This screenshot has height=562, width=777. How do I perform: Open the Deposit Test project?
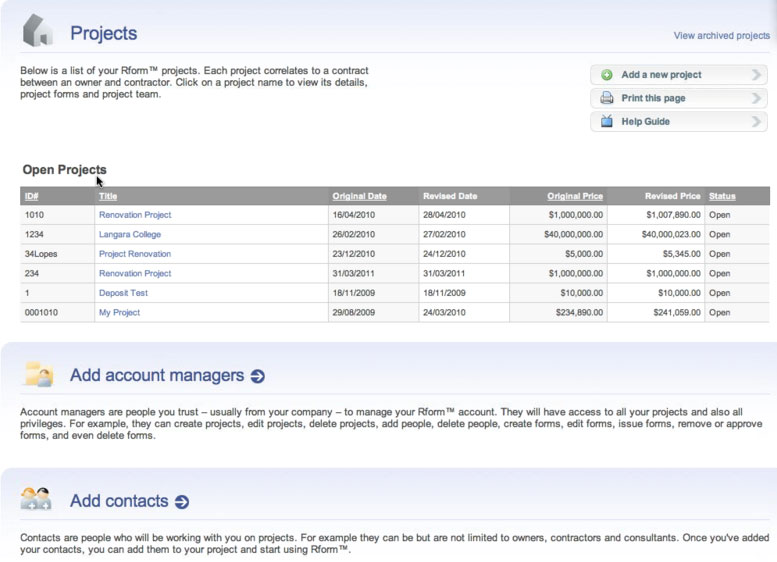click(123, 293)
